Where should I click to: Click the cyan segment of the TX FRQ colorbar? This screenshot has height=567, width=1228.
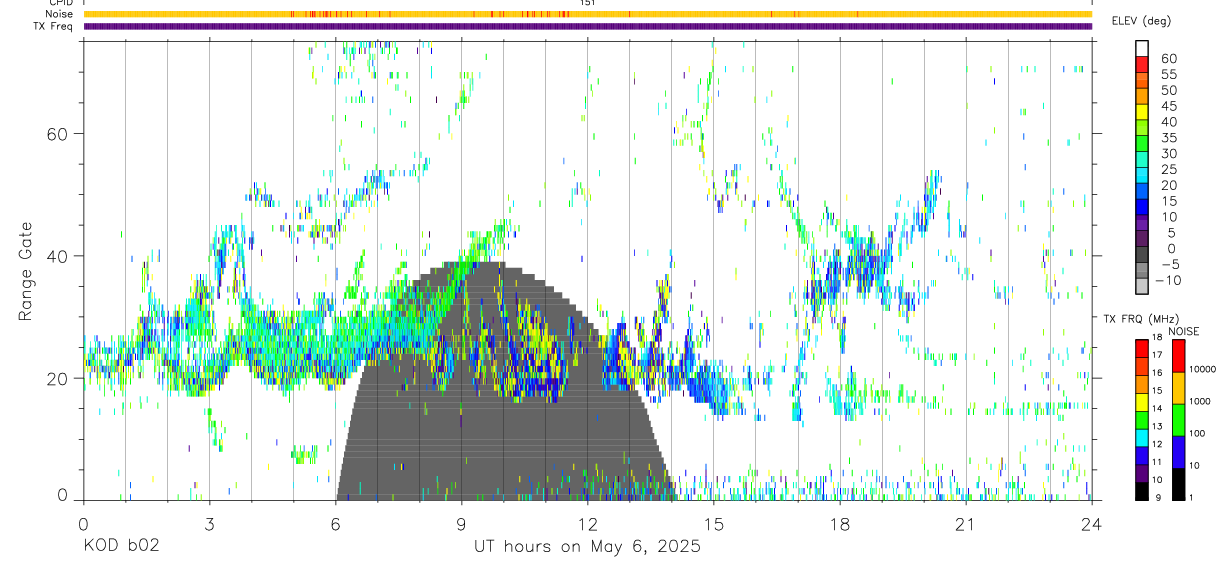pyautogui.click(x=1142, y=437)
